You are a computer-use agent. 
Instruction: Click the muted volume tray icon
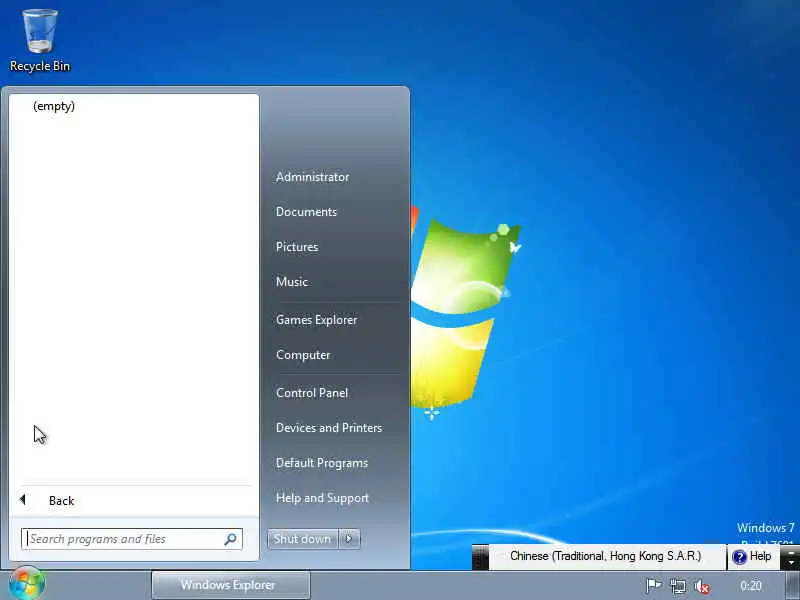click(702, 587)
